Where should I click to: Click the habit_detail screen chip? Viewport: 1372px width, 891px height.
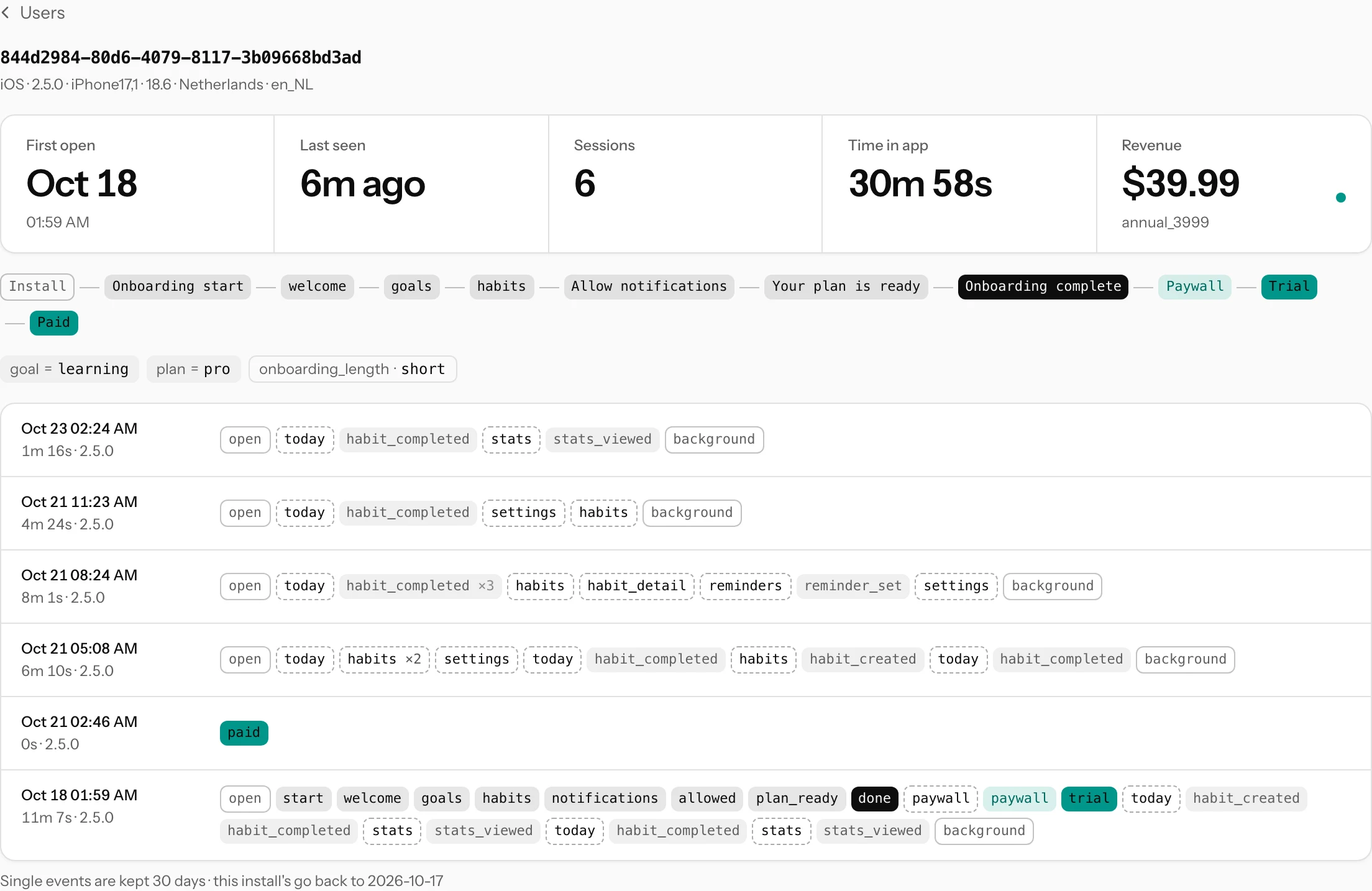coord(636,587)
